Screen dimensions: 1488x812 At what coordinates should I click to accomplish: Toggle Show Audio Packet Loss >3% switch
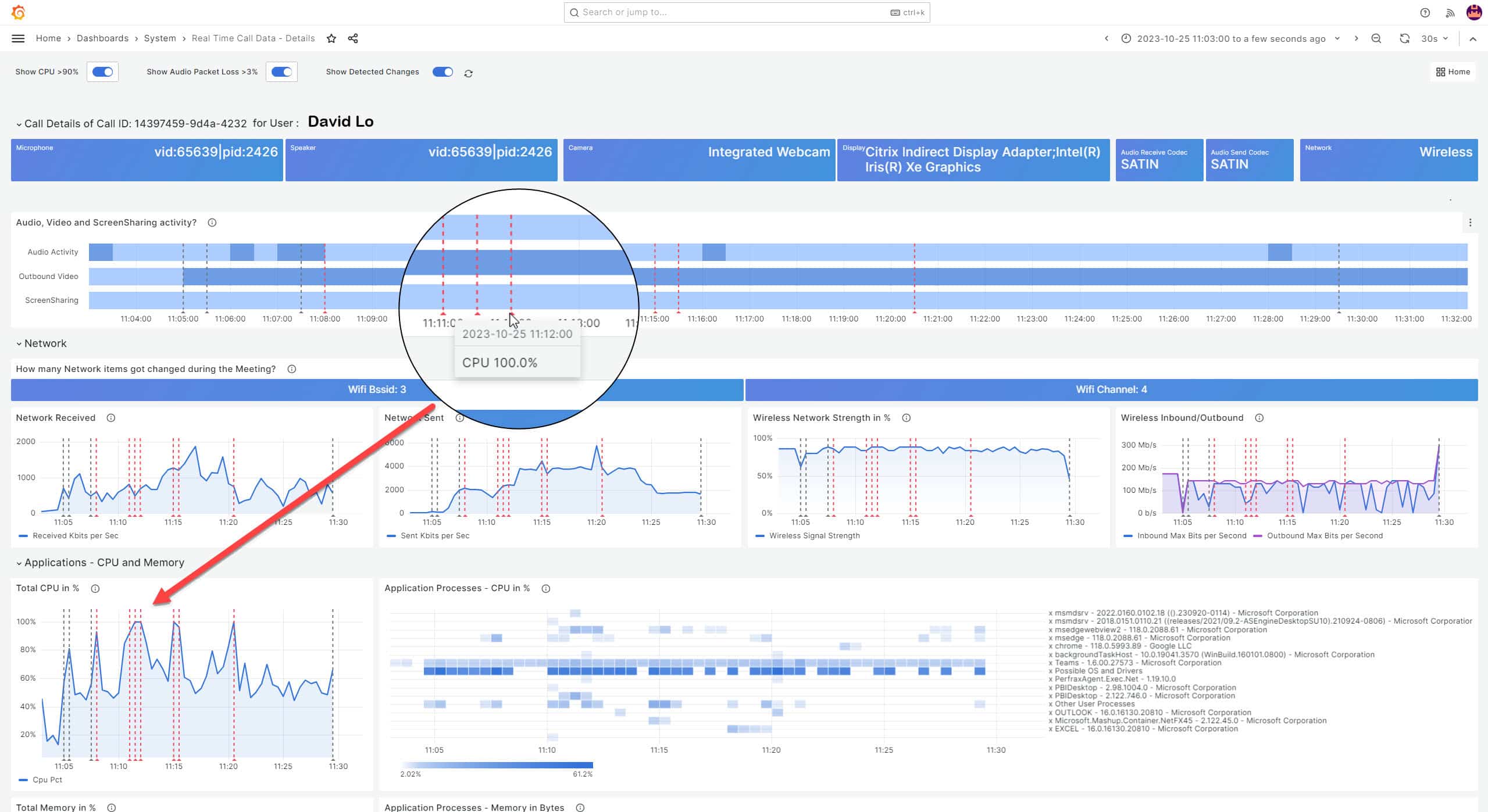coord(282,71)
